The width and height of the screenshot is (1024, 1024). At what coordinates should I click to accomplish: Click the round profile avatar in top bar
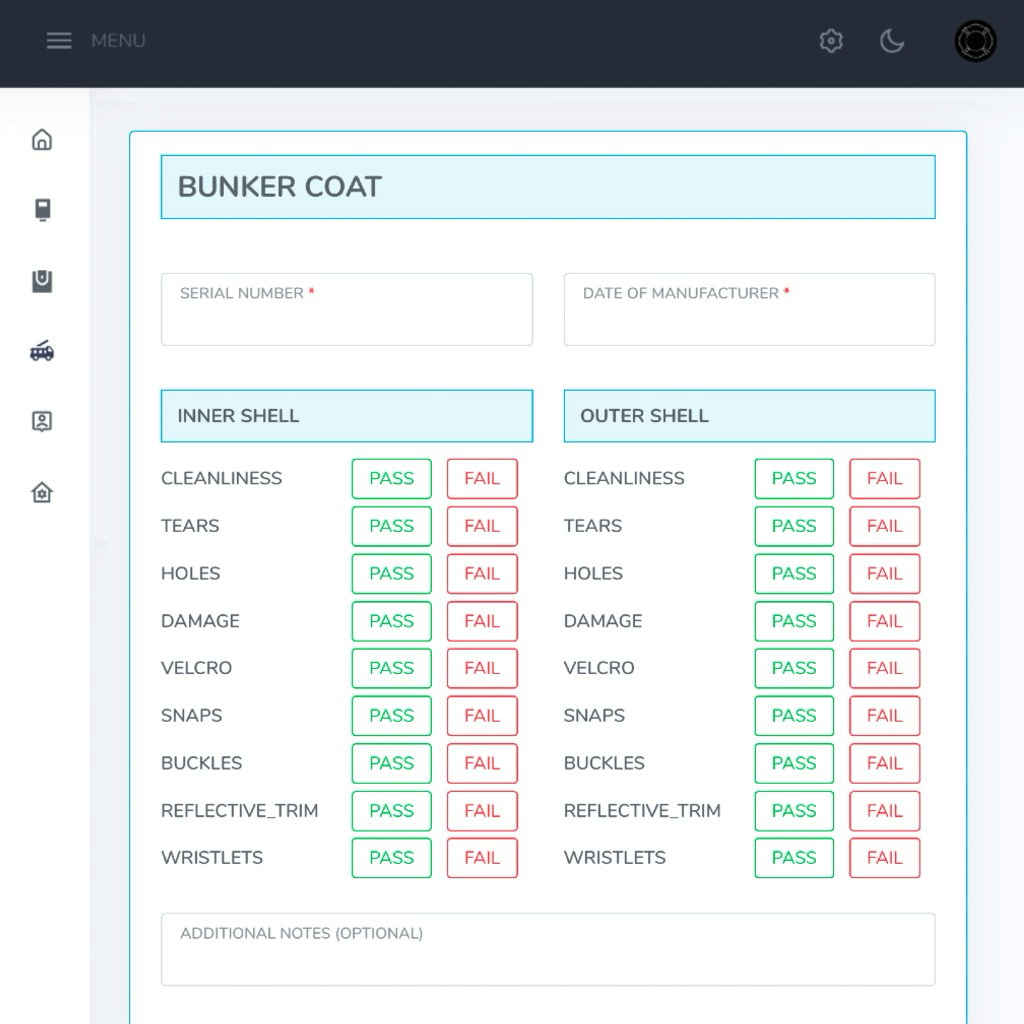[x=975, y=41]
